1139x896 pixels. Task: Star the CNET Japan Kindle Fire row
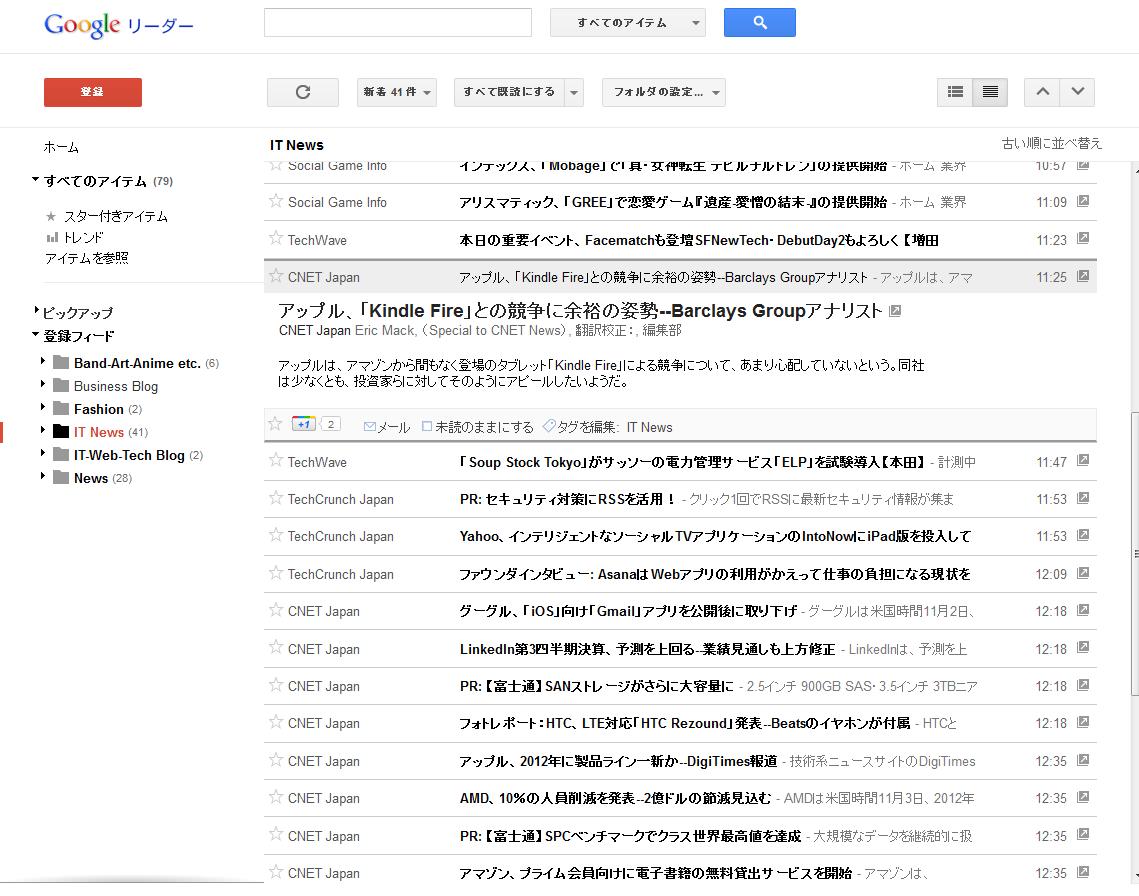point(275,275)
